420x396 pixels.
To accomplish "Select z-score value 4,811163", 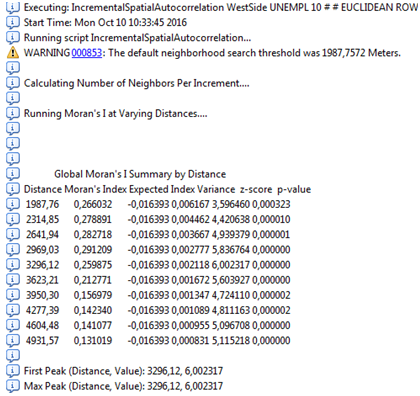I will pyautogui.click(x=231, y=310).
